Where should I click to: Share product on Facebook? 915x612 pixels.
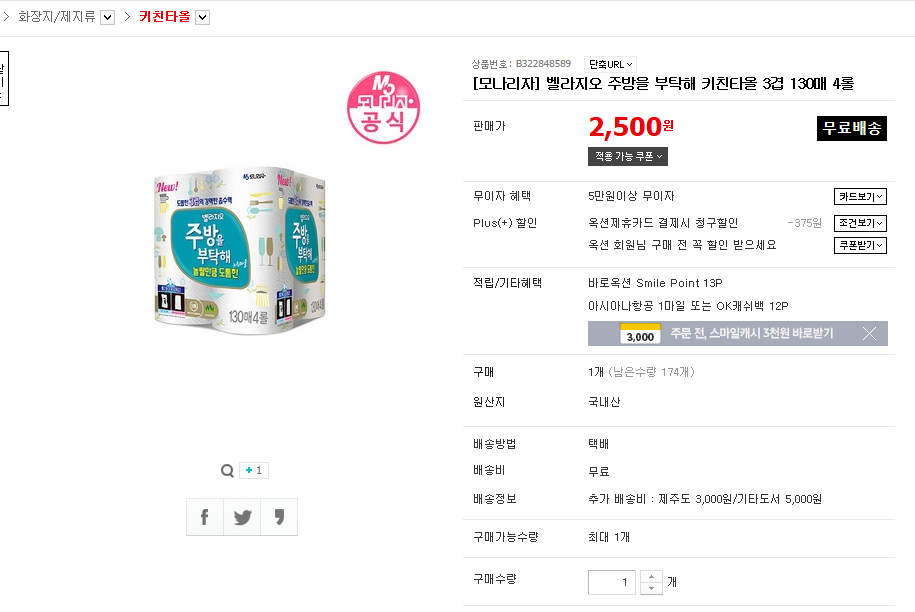(x=205, y=517)
